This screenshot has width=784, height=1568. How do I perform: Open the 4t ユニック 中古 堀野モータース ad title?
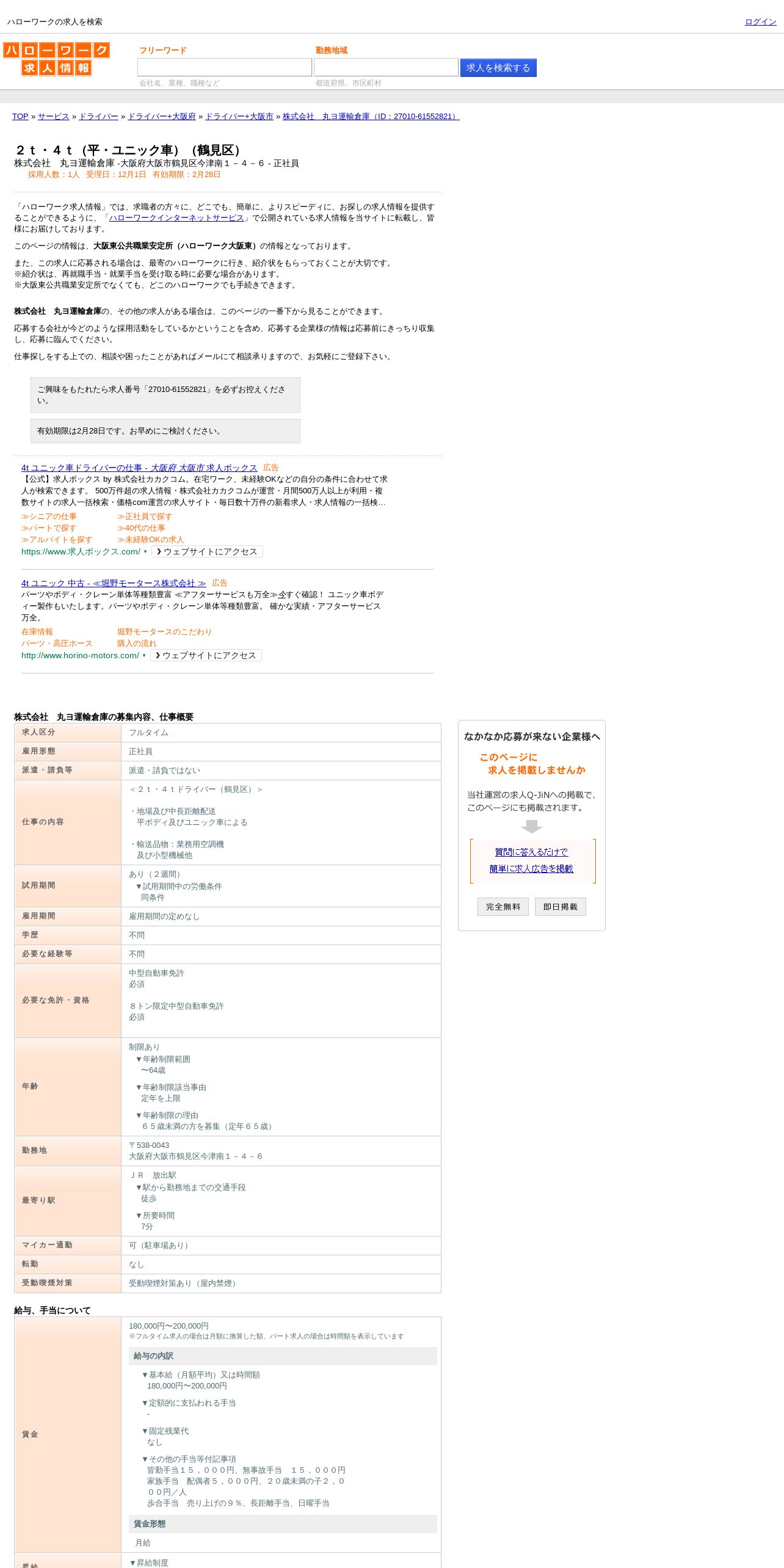point(114,583)
